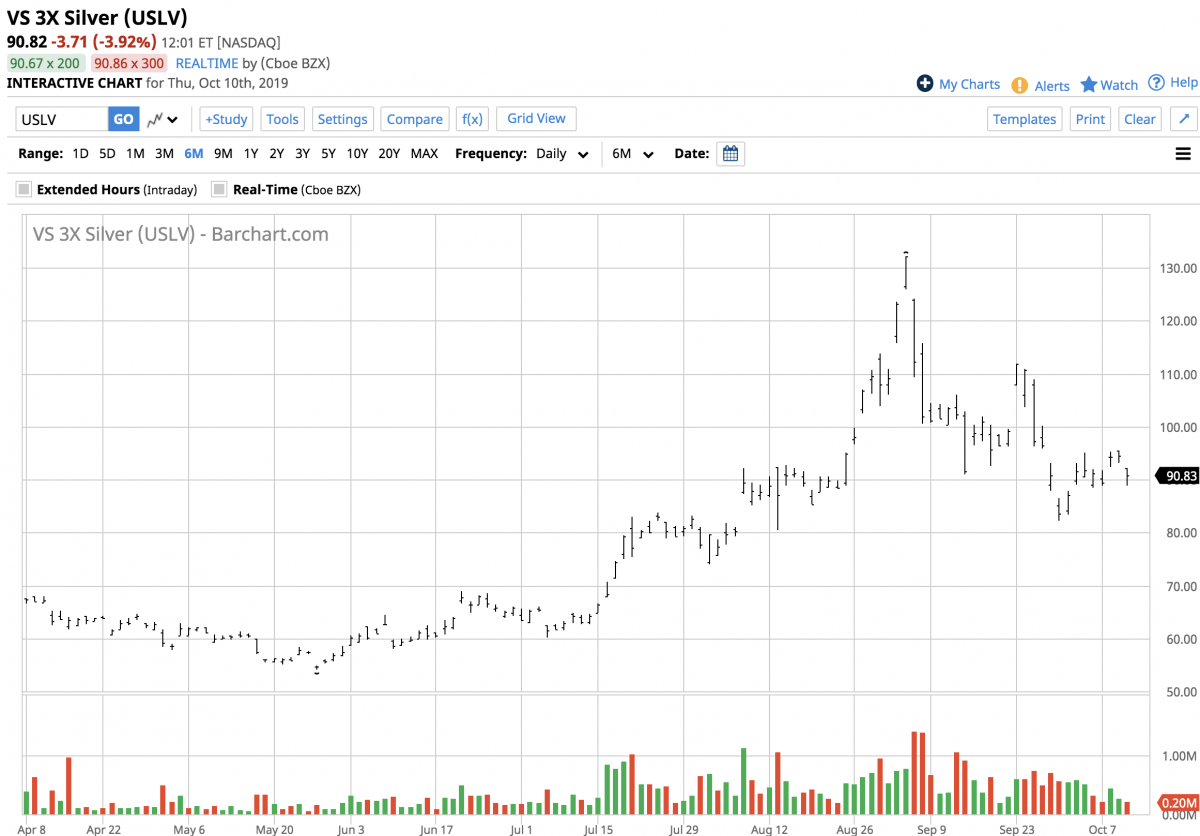Click the "Apr 8" date axis label
The width and height of the screenshot is (1200, 836).
pyautogui.click(x=33, y=829)
